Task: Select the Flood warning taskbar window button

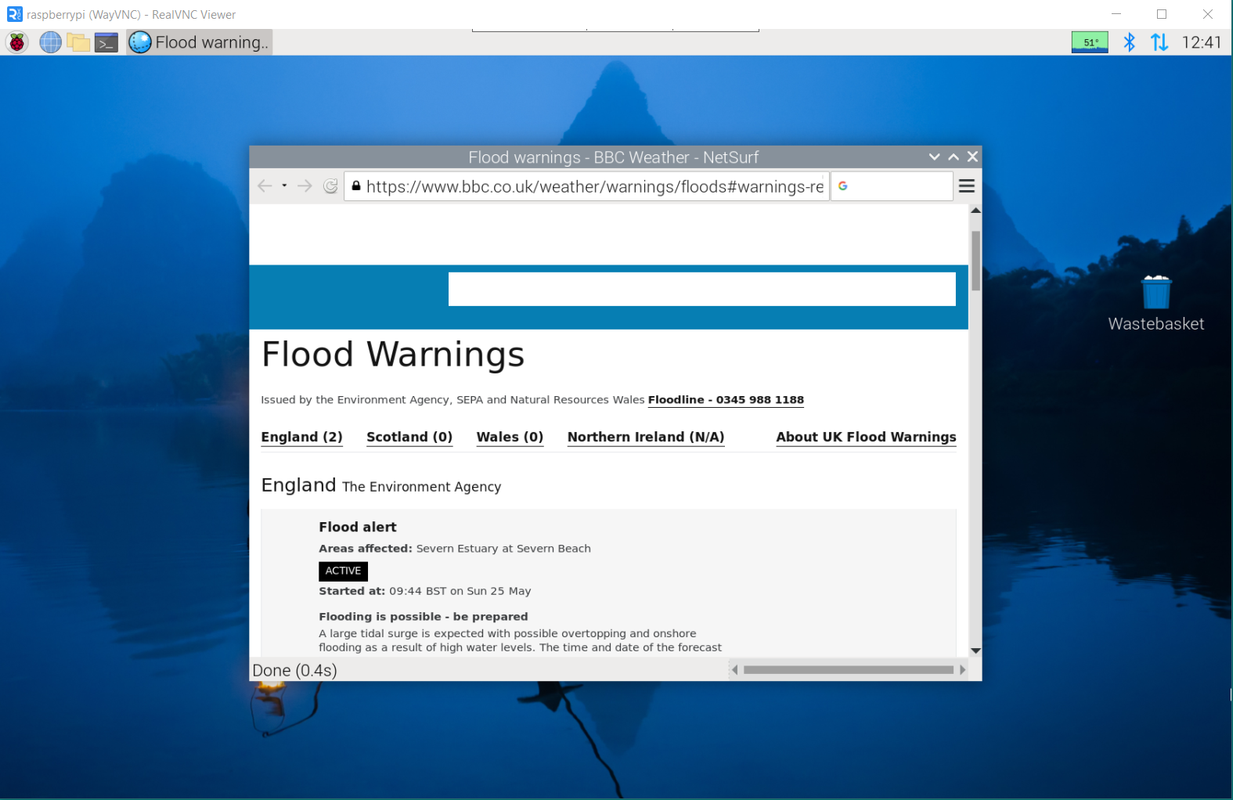Action: point(199,42)
